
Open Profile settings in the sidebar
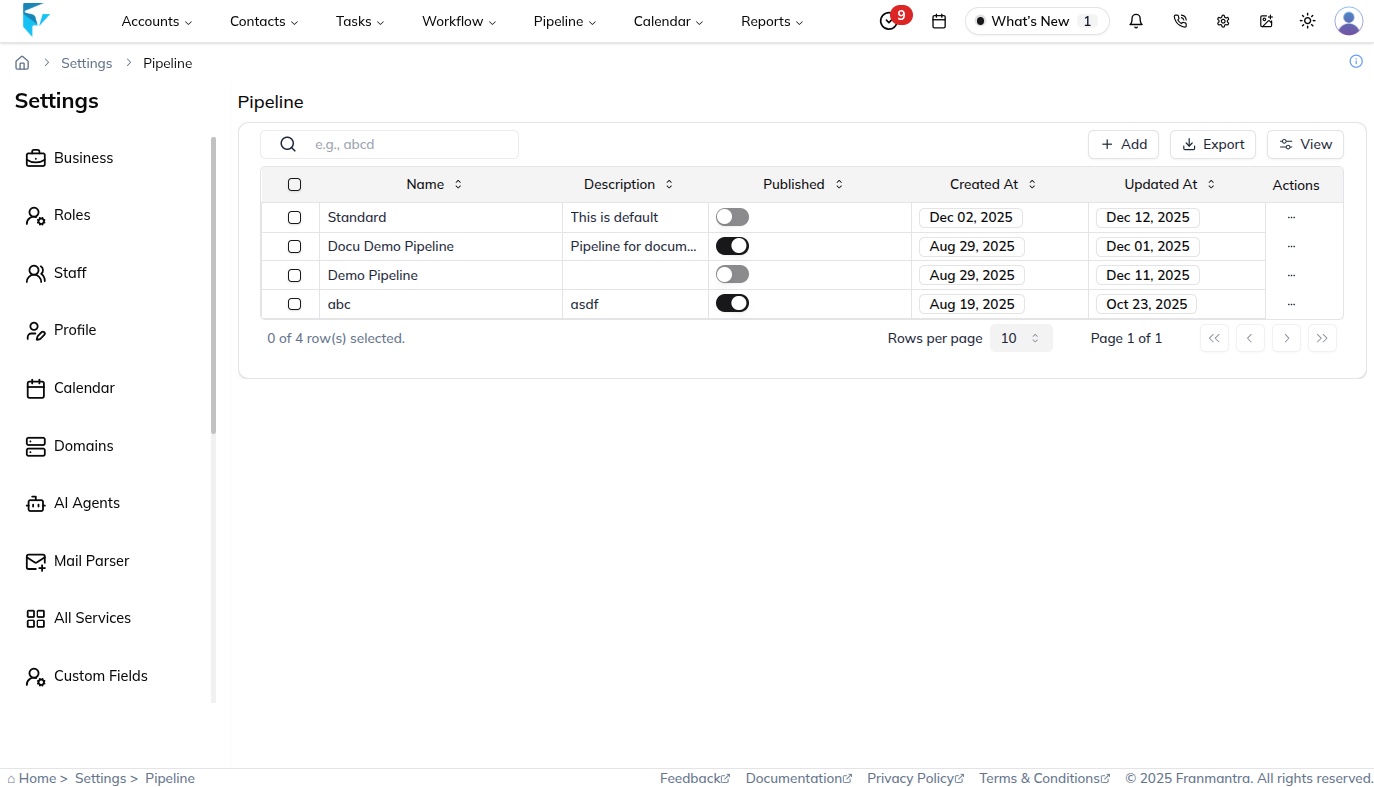(x=61, y=330)
